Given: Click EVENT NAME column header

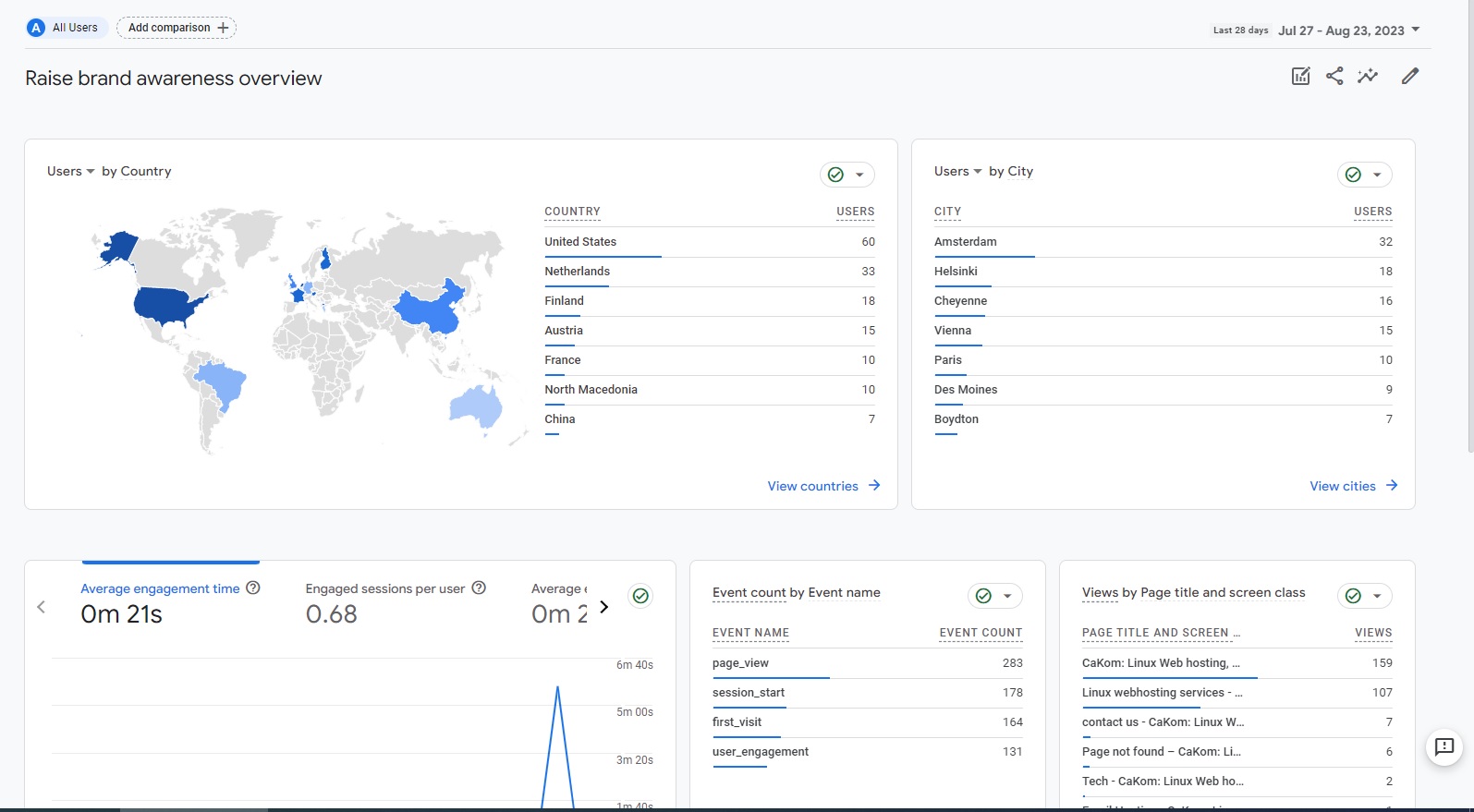Looking at the screenshot, I should coord(750,633).
